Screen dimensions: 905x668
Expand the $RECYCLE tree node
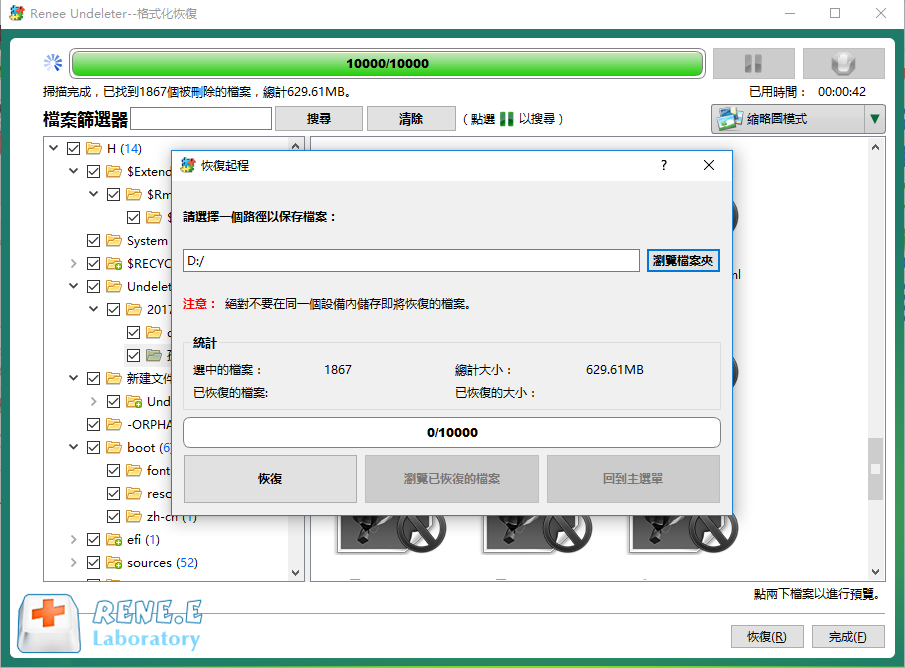click(73, 263)
